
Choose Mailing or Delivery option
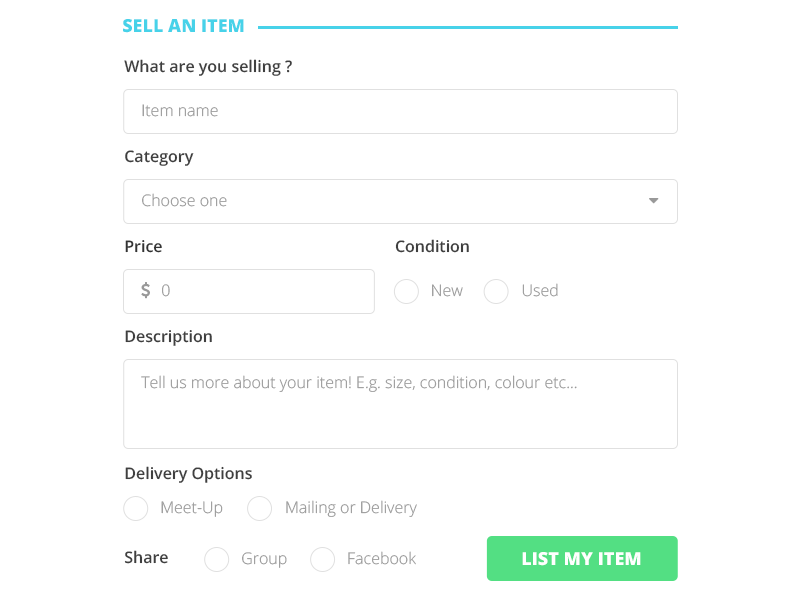(260, 508)
